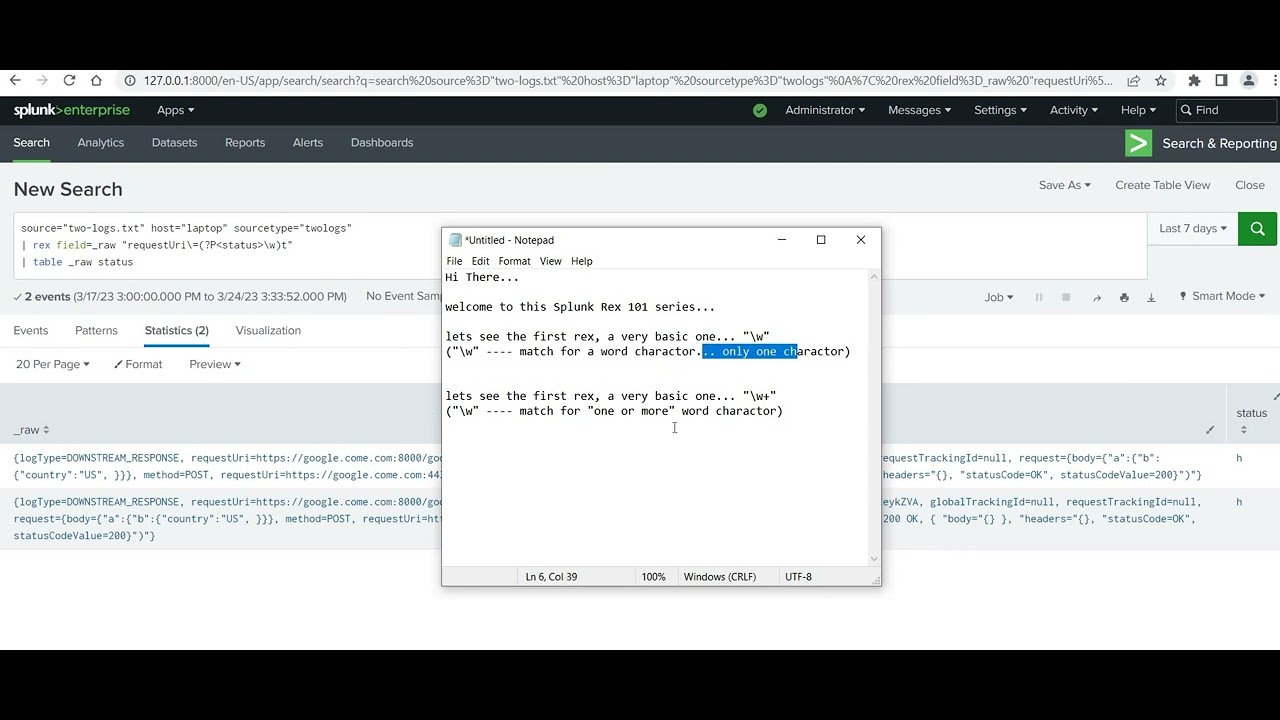Screen dimensions: 1280x720
Task: Click the Notepad title bar icon
Action: (456, 240)
